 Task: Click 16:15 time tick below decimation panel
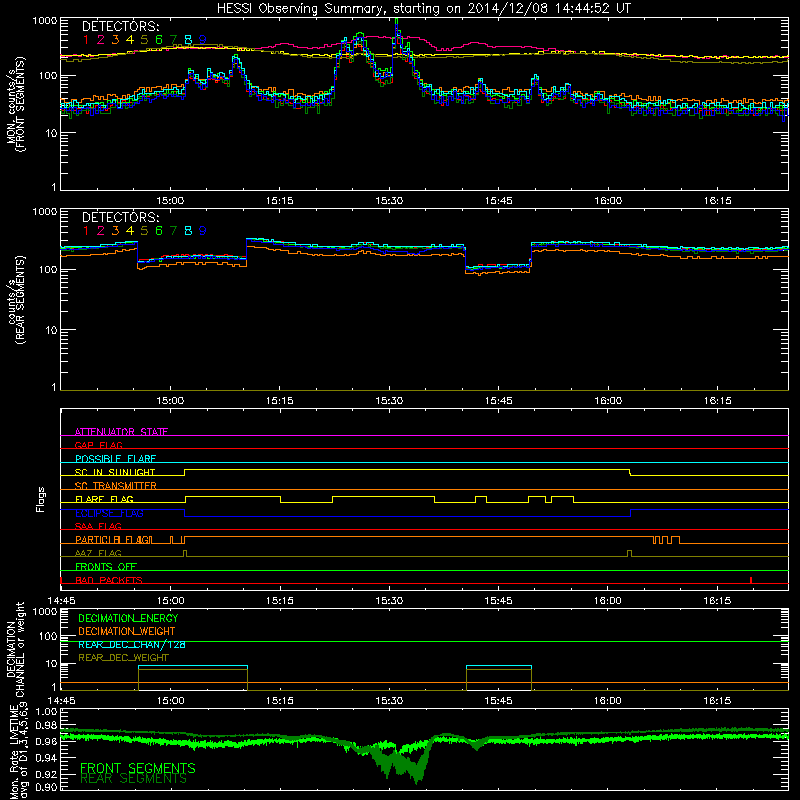[717, 701]
